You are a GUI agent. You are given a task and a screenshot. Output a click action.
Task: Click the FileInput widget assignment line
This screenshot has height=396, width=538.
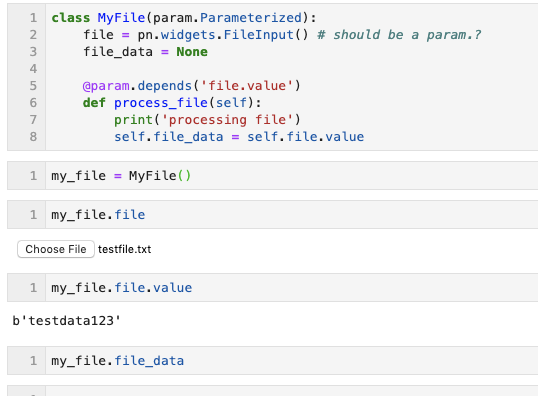coord(282,35)
